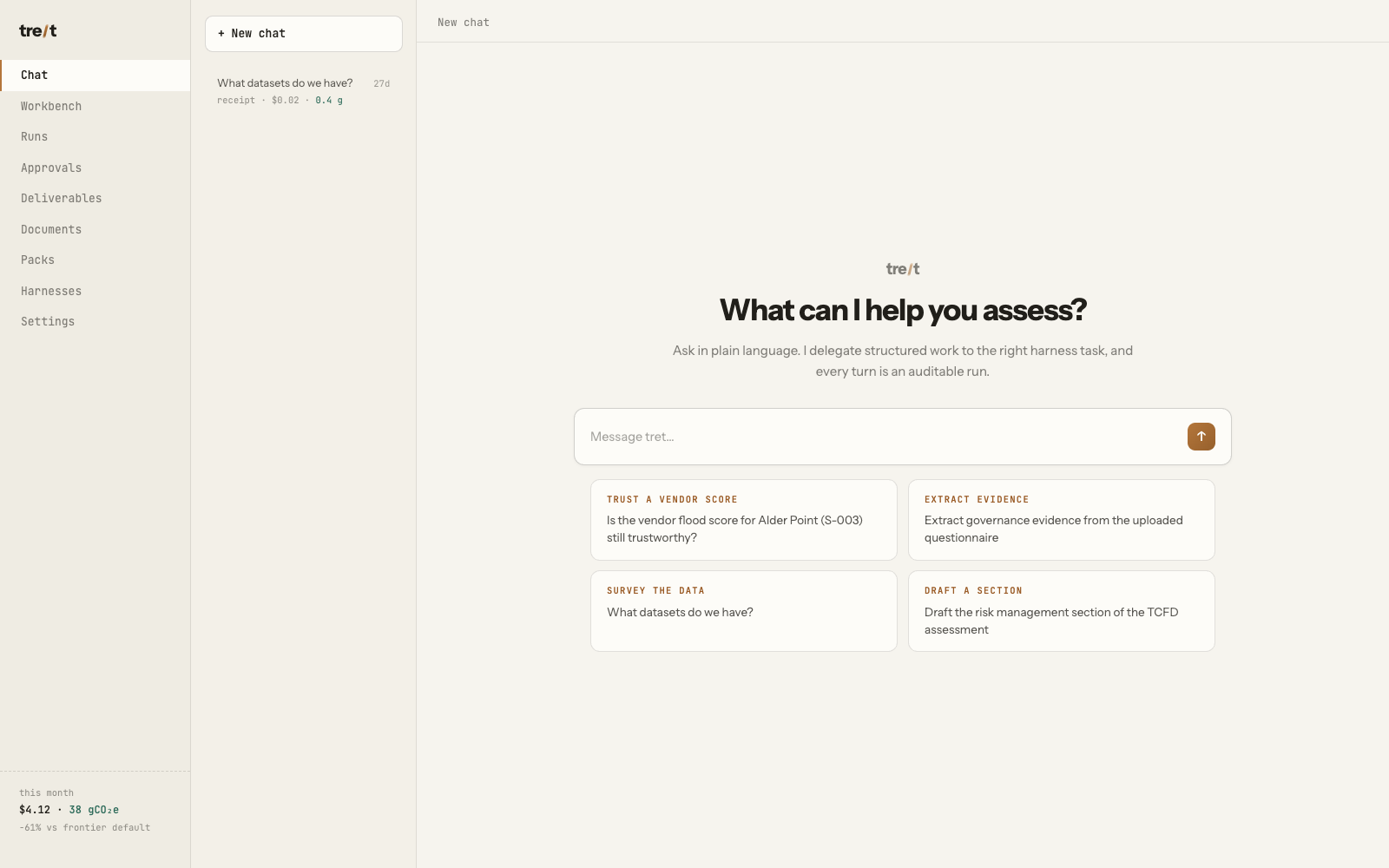Image resolution: width=1389 pixels, height=868 pixels.
Task: Start a New chat
Action: coord(304,34)
